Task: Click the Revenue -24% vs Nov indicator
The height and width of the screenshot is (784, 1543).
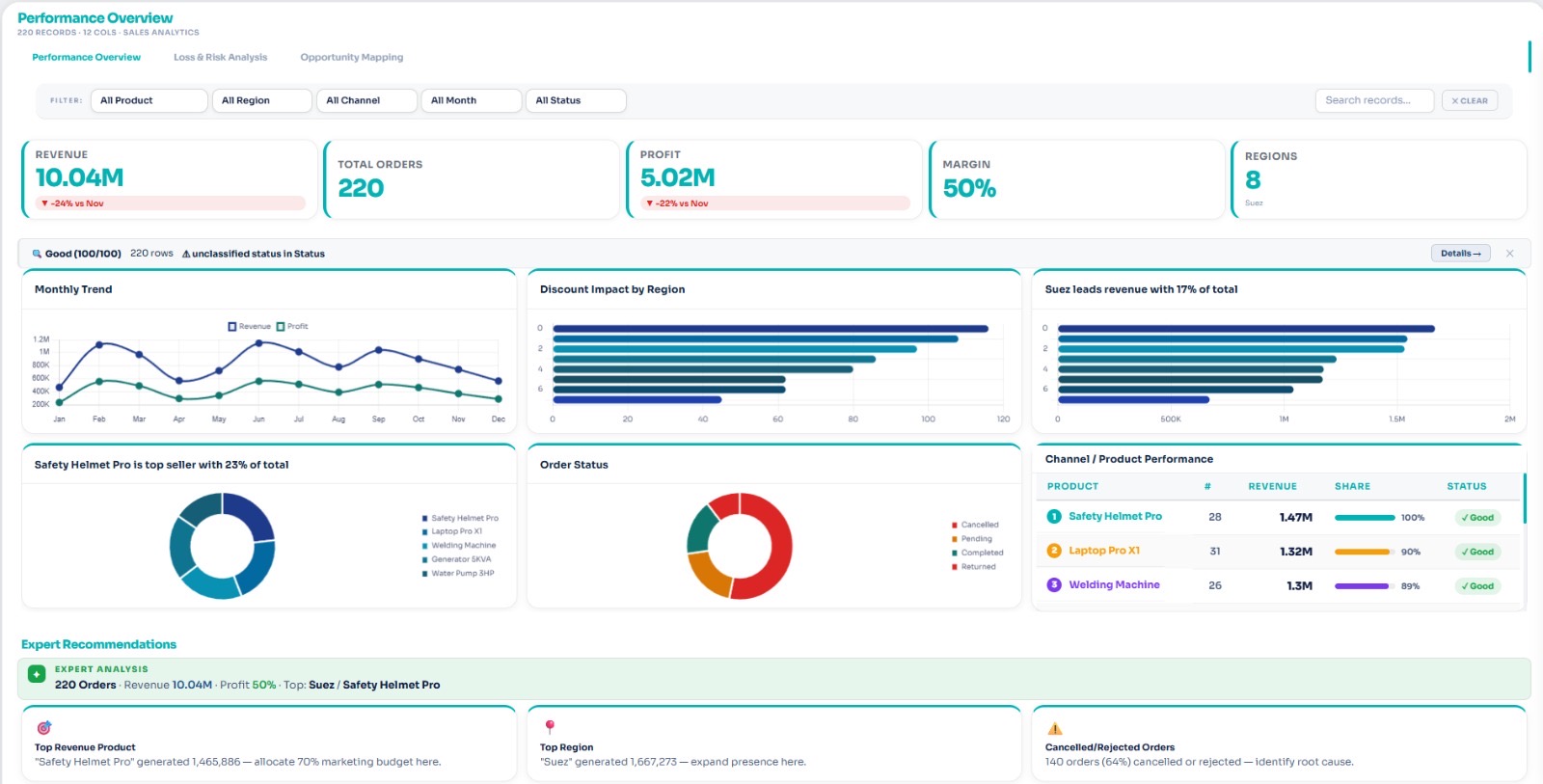Action: pyautogui.click(x=171, y=203)
